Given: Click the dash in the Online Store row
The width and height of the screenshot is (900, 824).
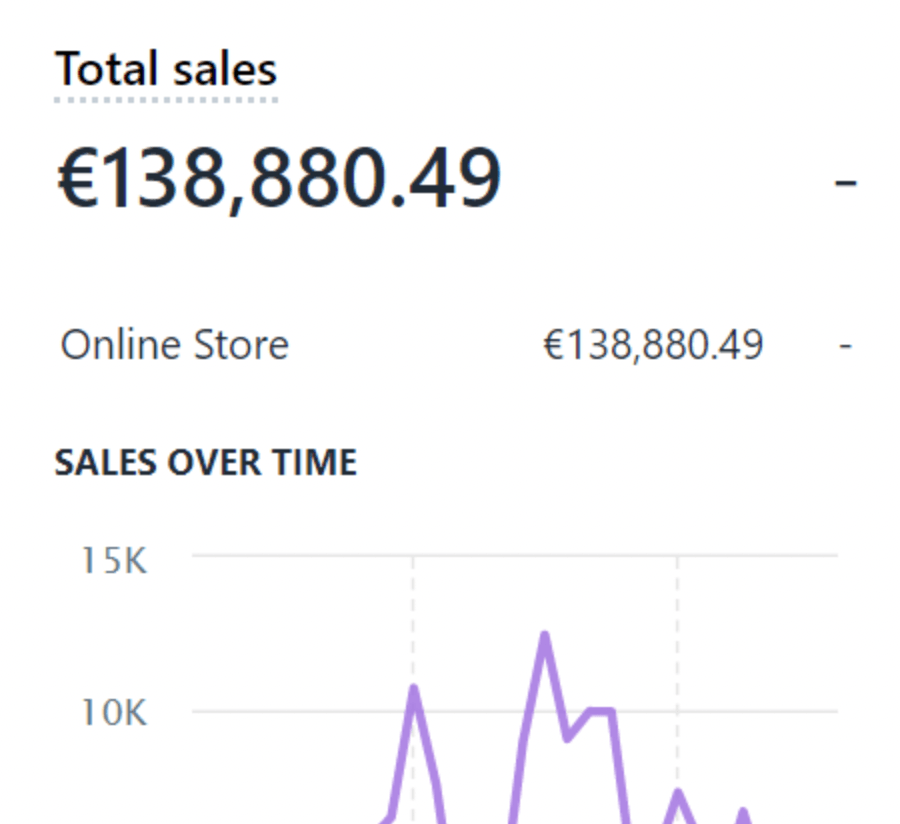Looking at the screenshot, I should coord(846,347).
